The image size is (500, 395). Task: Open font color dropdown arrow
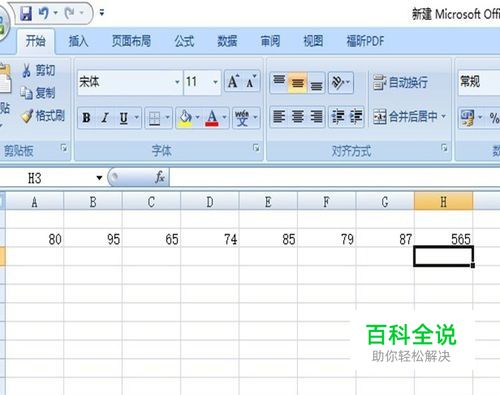224,117
